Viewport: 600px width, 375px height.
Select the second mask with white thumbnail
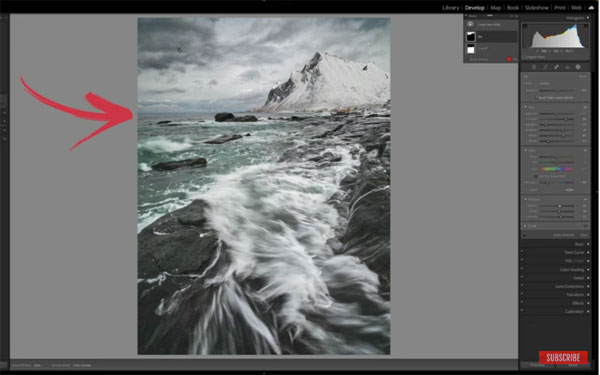pos(471,49)
